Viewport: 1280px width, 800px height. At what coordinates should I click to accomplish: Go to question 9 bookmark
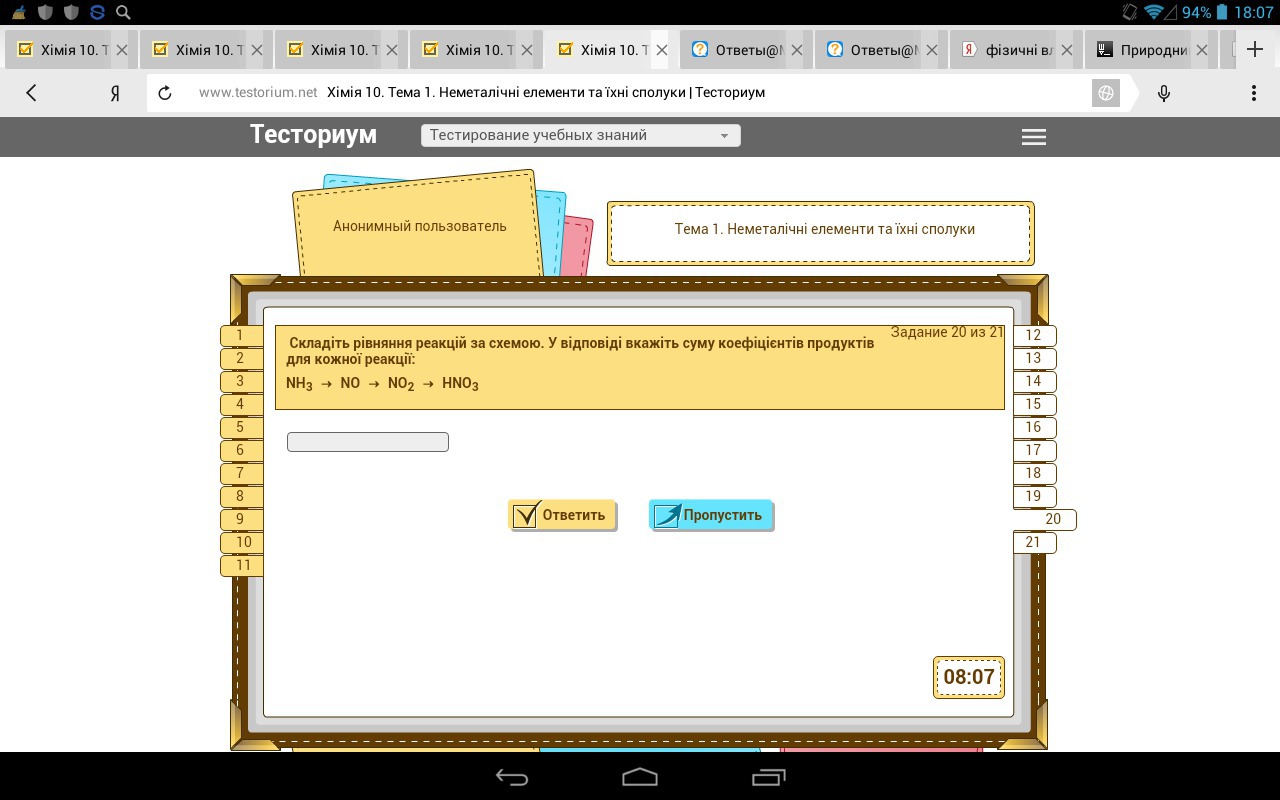tap(240, 519)
